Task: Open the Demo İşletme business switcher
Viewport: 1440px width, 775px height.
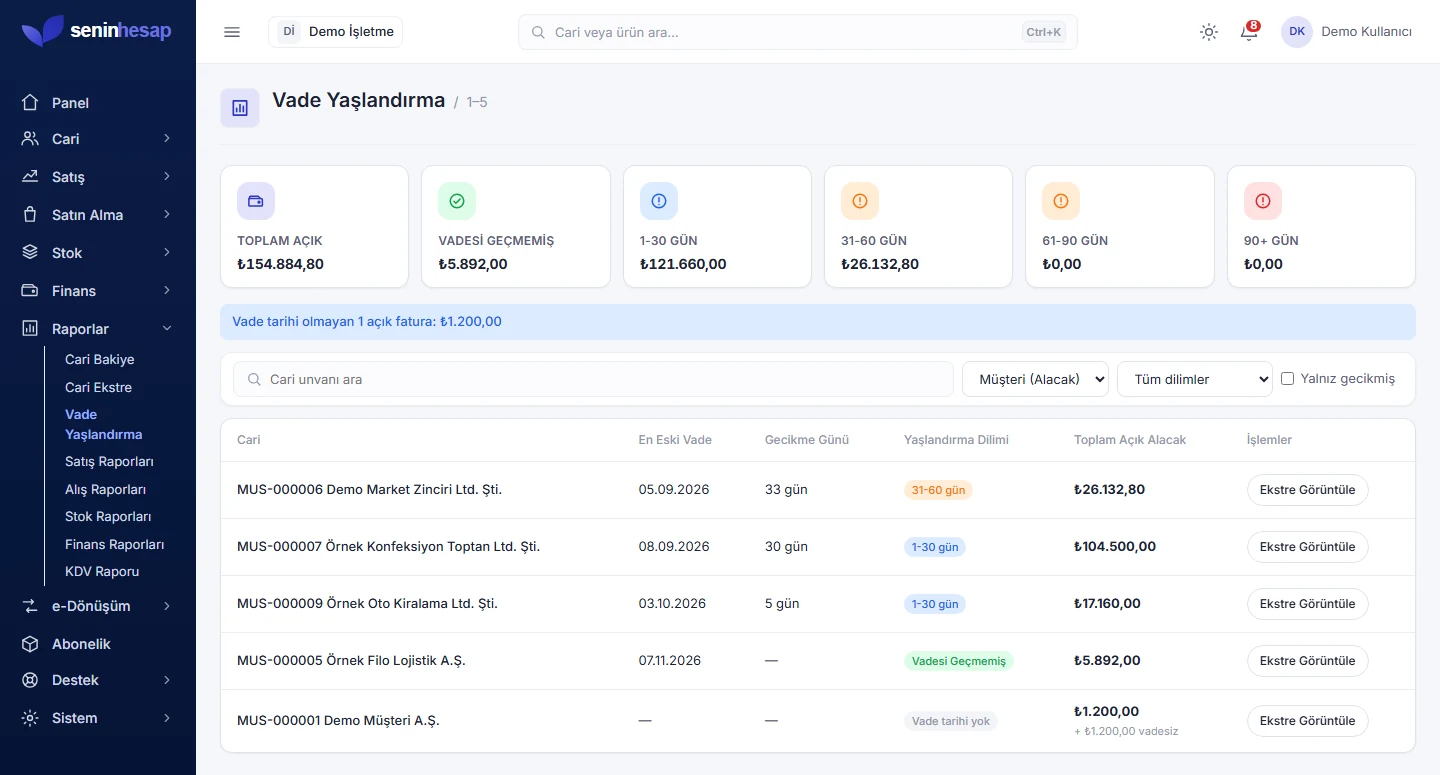Action: (x=335, y=32)
